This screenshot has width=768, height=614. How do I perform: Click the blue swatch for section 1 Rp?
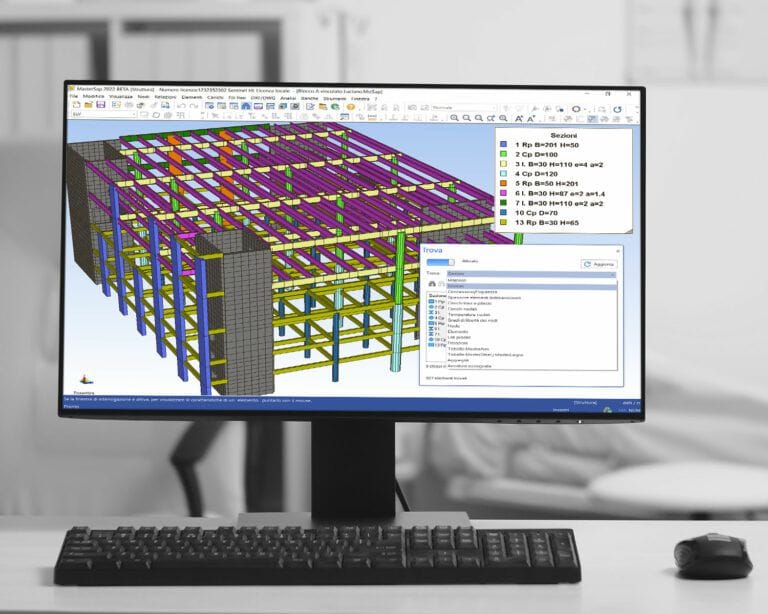click(x=503, y=146)
